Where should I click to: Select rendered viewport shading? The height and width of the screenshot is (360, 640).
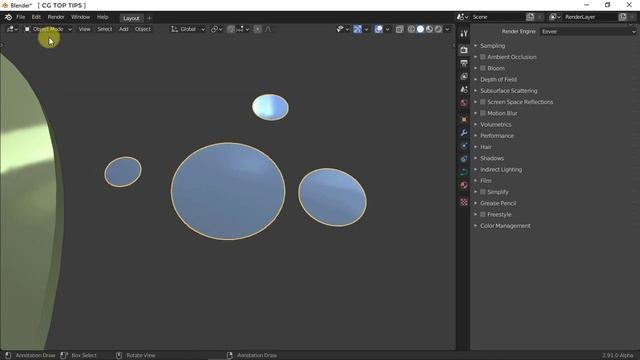click(x=438, y=29)
